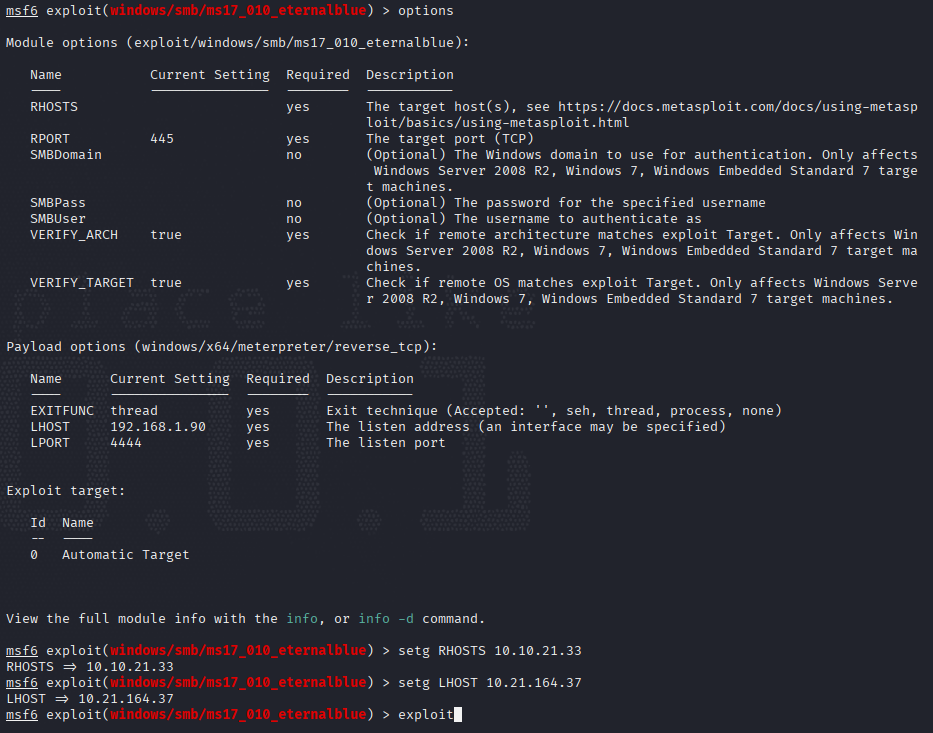
Task: Select the SMBPass option name
Action: point(58,203)
